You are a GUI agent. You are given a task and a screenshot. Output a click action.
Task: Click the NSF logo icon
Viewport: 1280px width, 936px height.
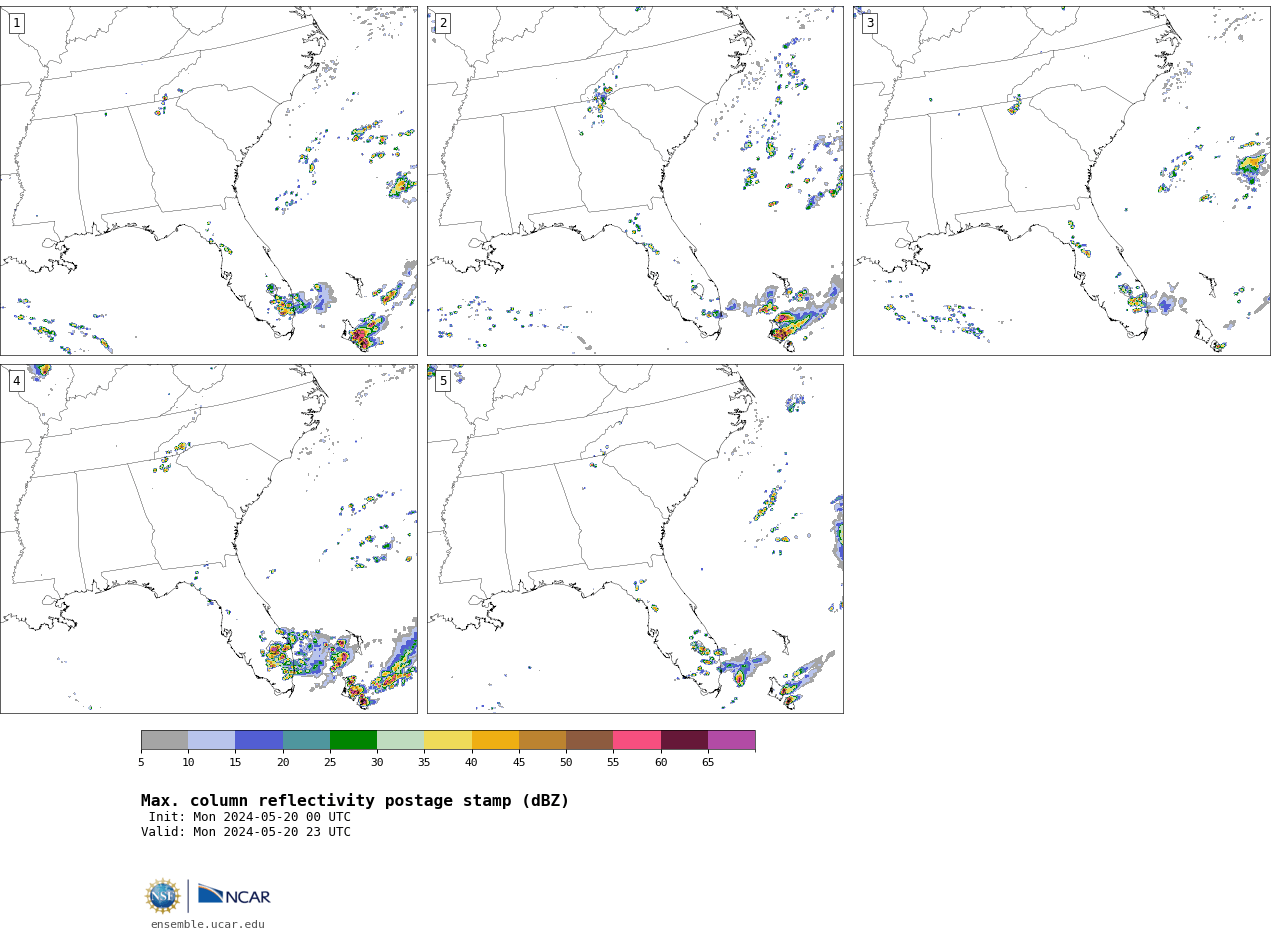(162, 896)
